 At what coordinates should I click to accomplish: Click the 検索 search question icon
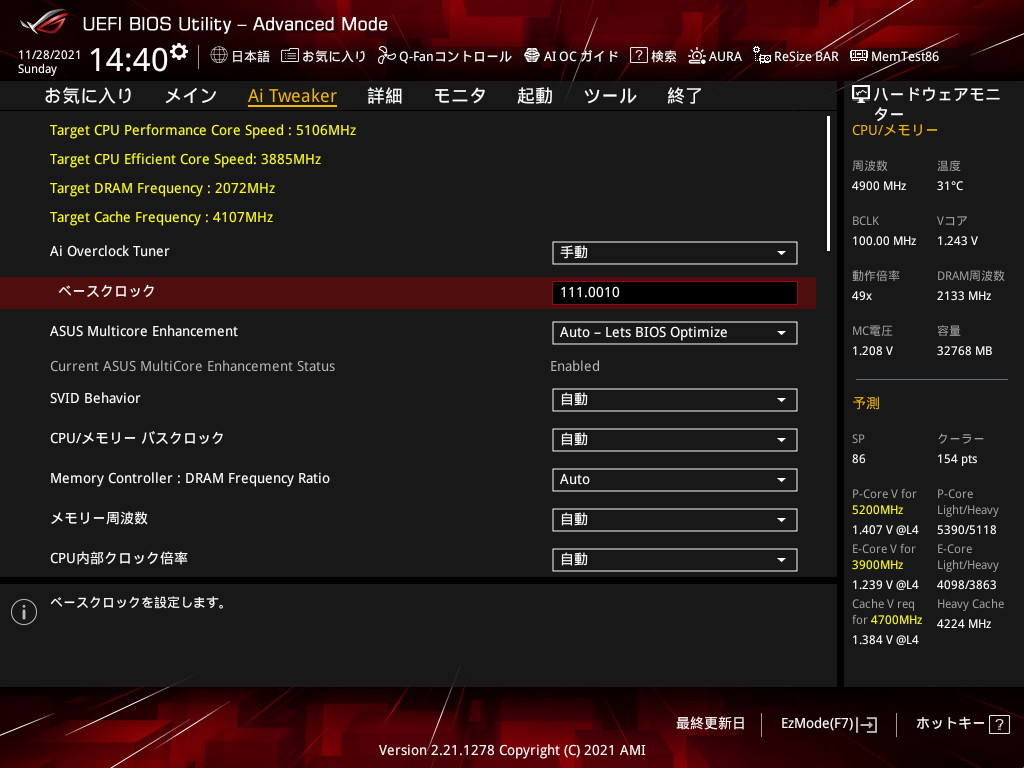[638, 56]
